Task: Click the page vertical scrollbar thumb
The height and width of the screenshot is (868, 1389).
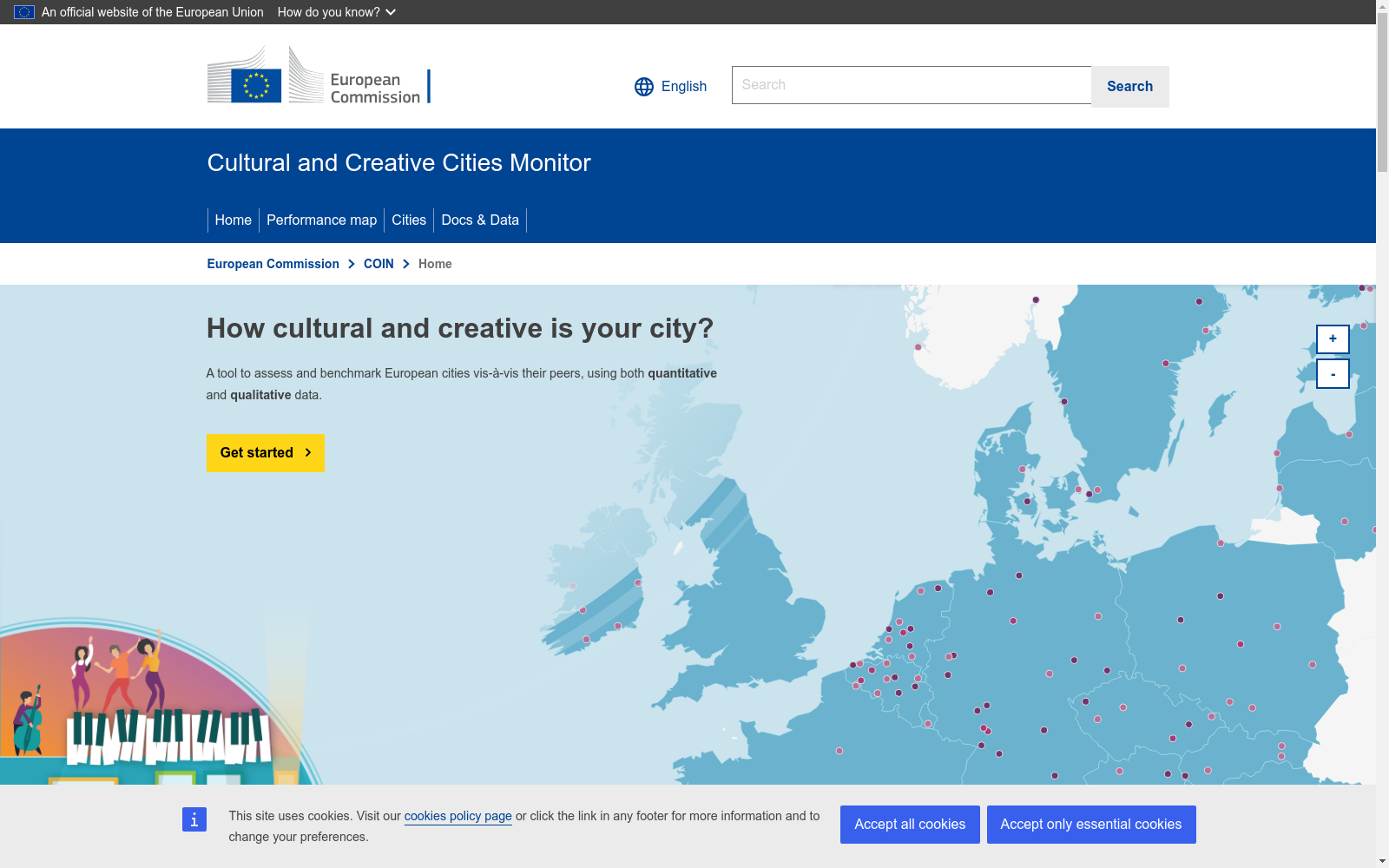Action: pyautogui.click(x=1382, y=94)
